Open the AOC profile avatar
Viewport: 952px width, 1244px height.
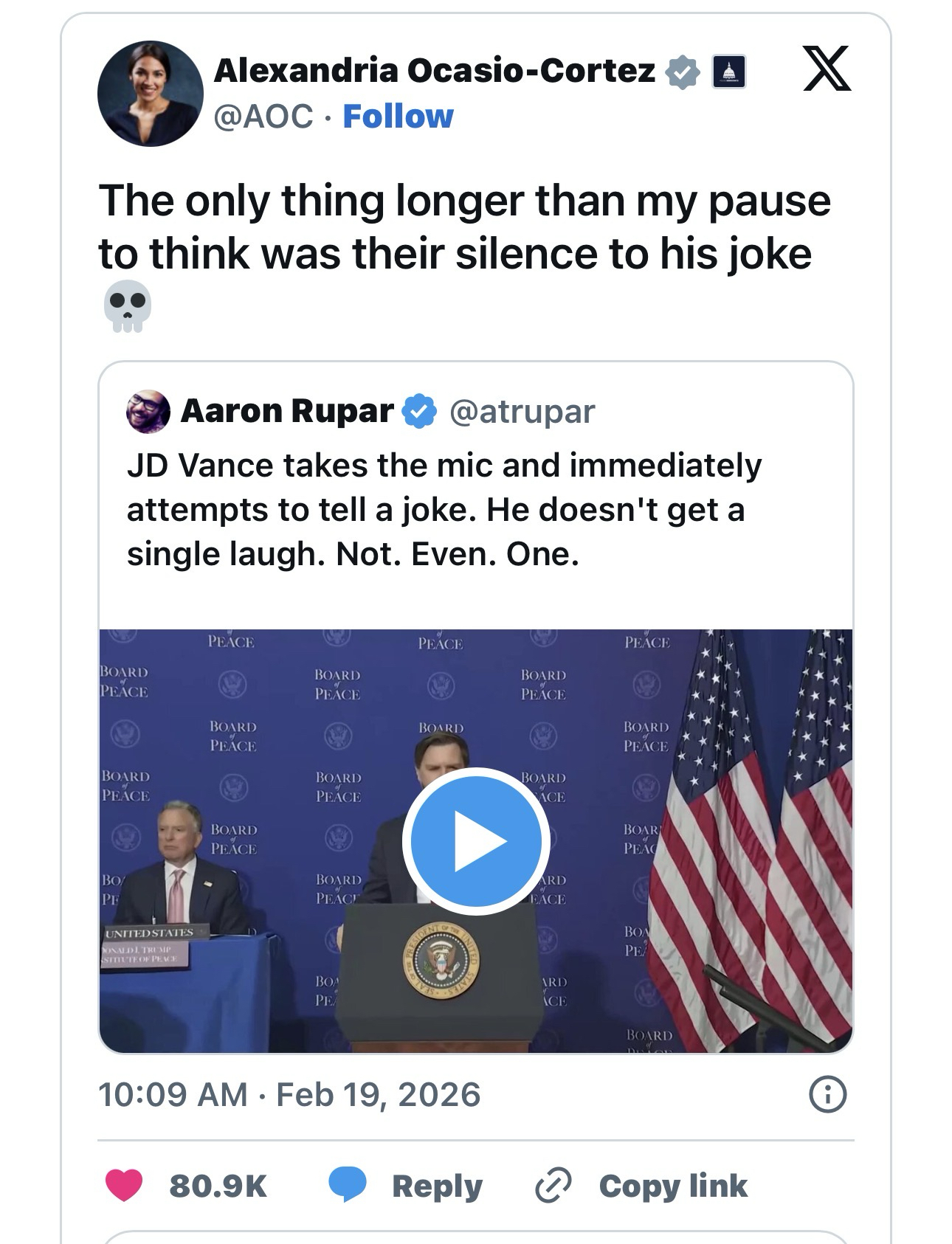click(151, 94)
